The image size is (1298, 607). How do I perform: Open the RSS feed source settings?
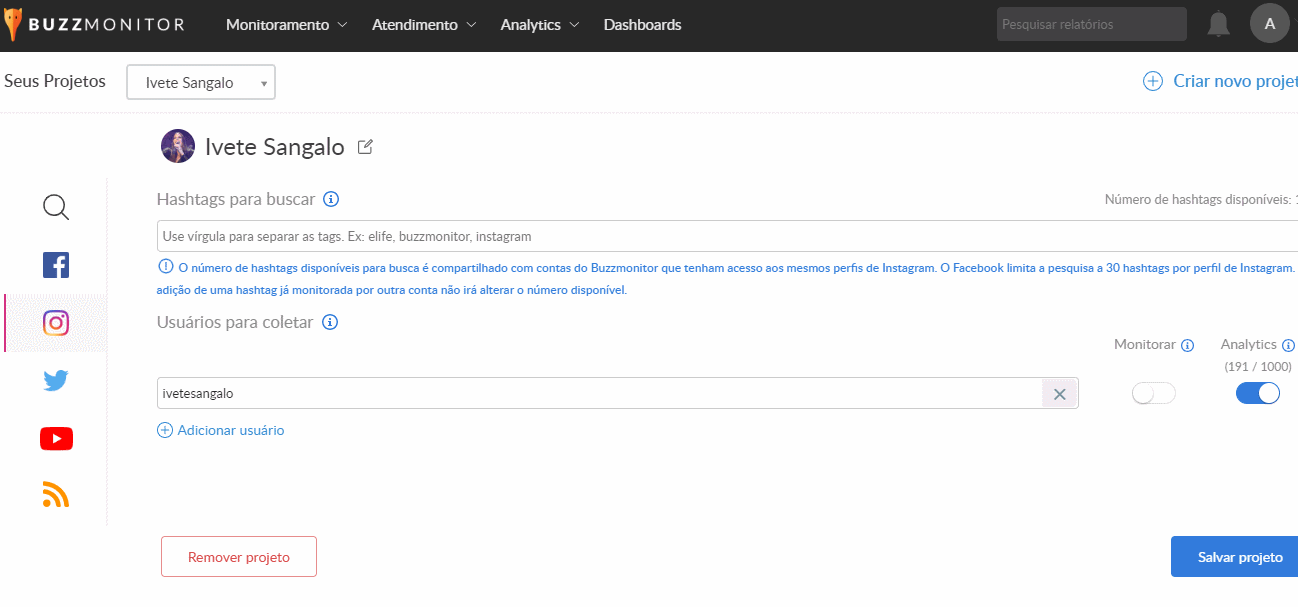click(56, 495)
